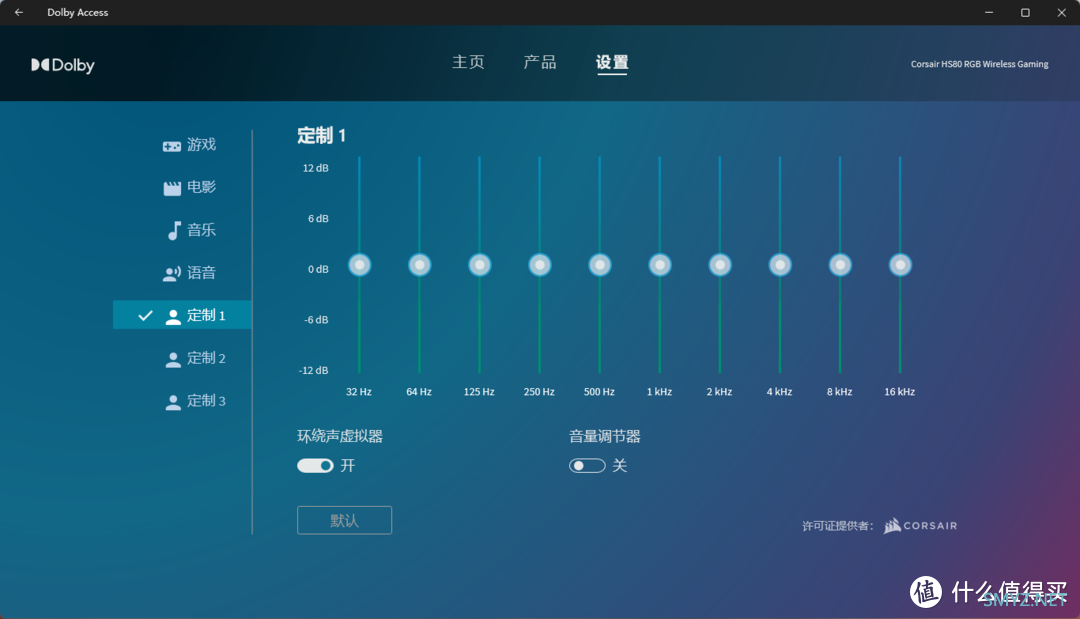Select the 音乐 sound profile

183,230
